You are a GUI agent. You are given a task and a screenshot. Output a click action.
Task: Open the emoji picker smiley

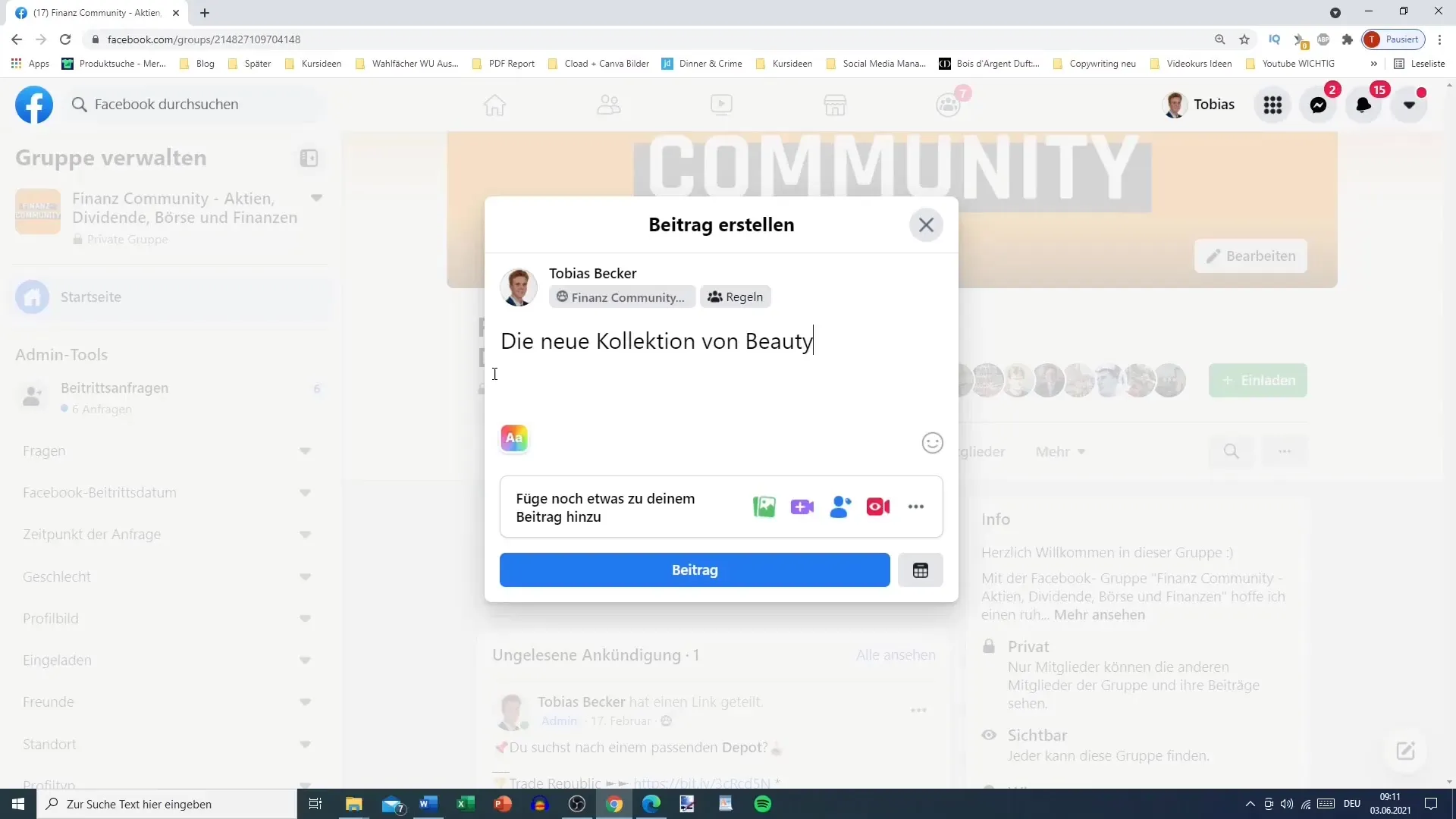coord(932,443)
